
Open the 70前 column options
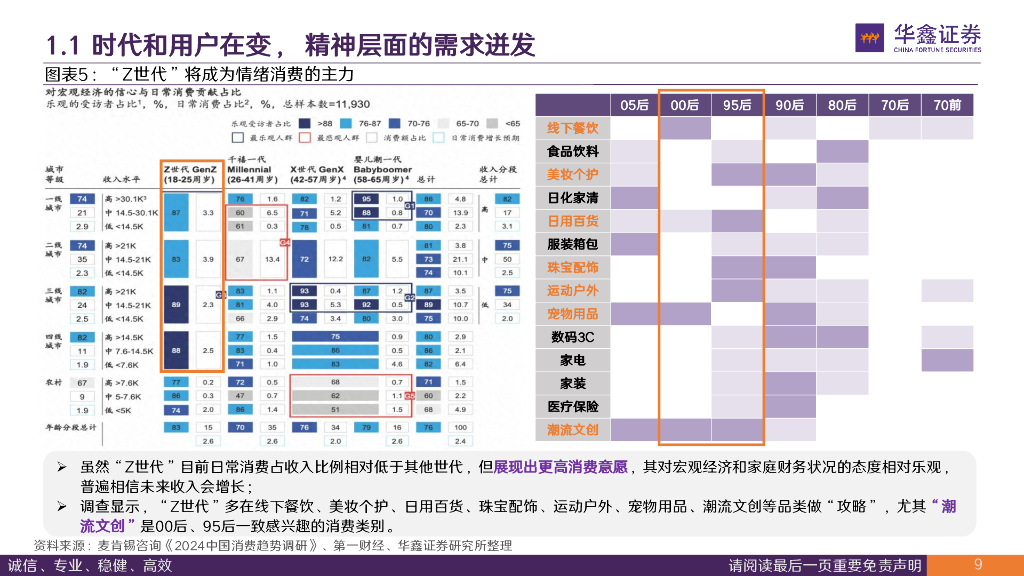[x=944, y=105]
